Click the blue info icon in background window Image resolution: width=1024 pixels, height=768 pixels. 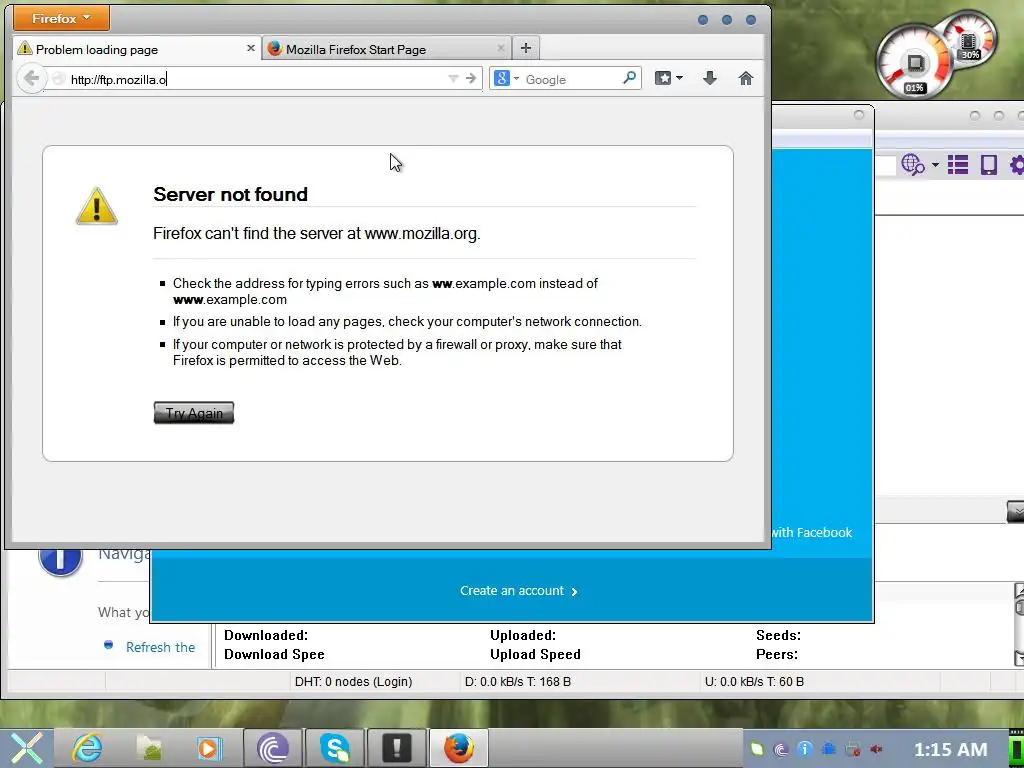click(60, 559)
